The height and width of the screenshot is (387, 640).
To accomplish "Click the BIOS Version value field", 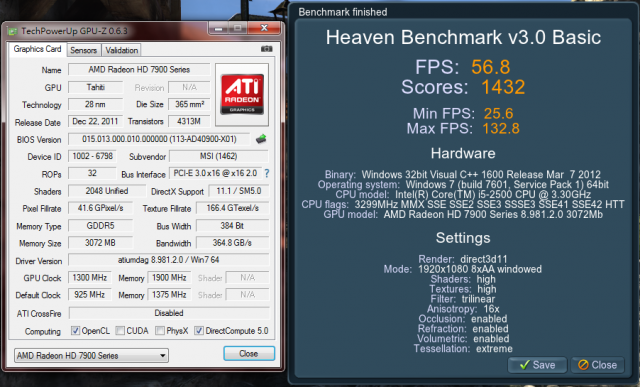I will (x=159, y=139).
